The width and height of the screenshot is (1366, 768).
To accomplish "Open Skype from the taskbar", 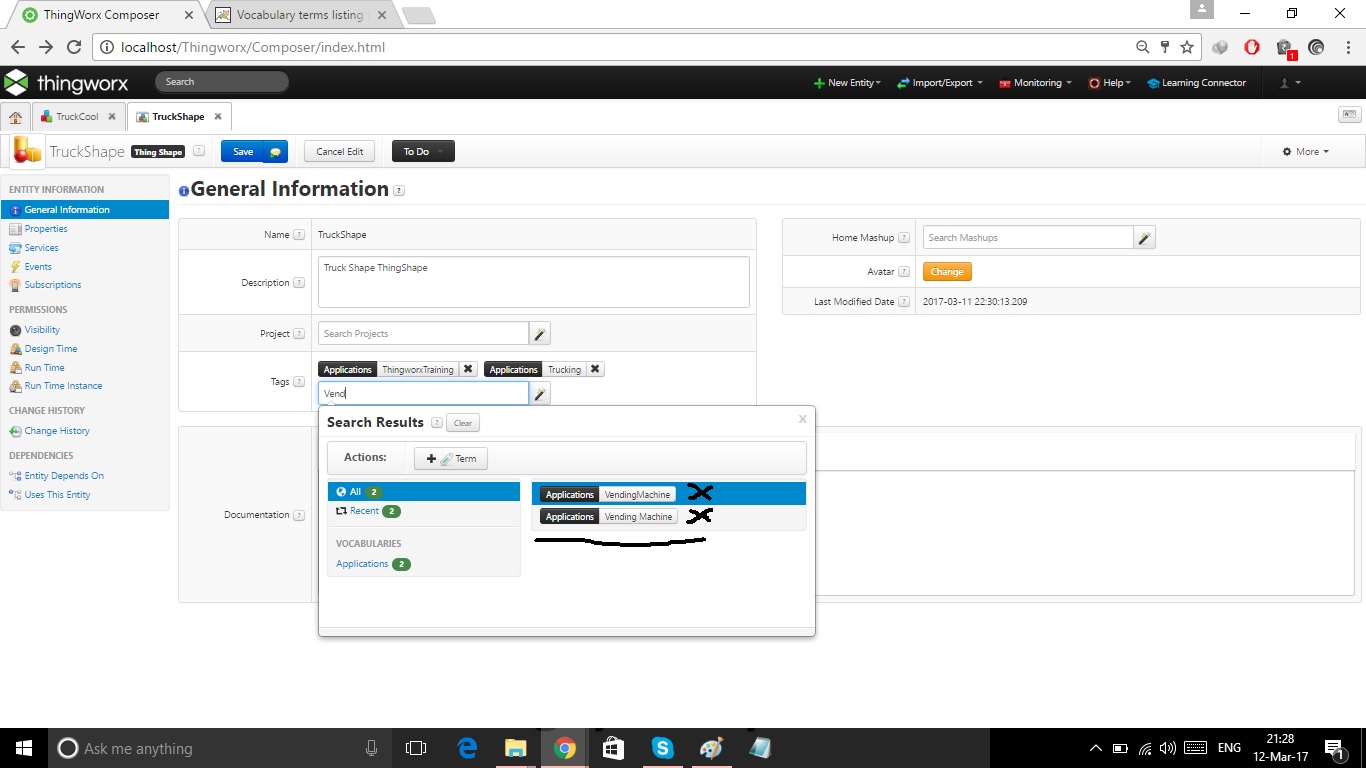I will tap(662, 748).
